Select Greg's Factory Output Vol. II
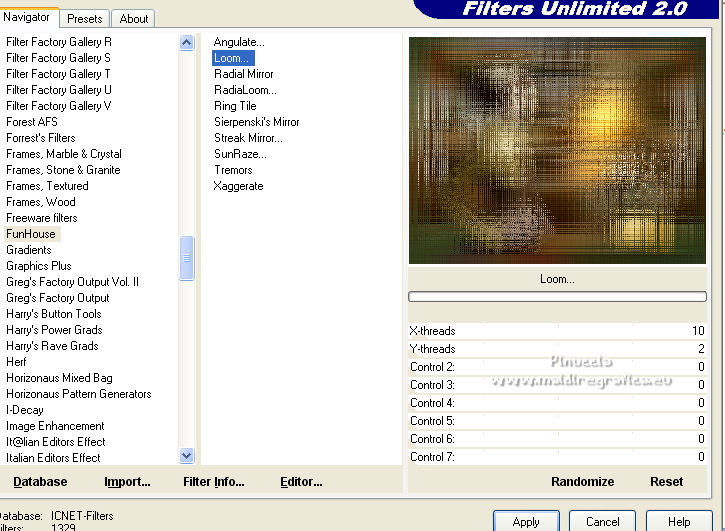Image resolution: width=725 pixels, height=531 pixels. [x=73, y=282]
